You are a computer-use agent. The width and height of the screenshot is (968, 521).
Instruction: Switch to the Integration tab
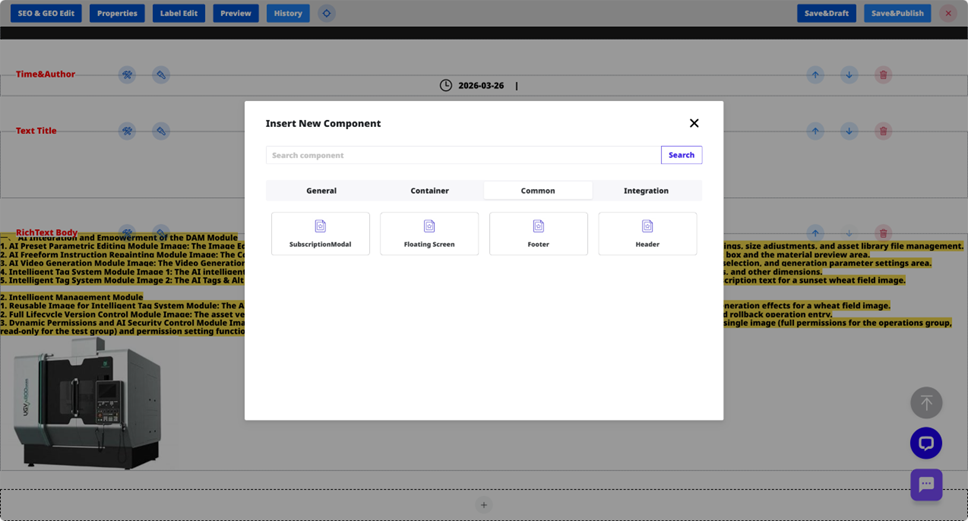tap(646, 191)
